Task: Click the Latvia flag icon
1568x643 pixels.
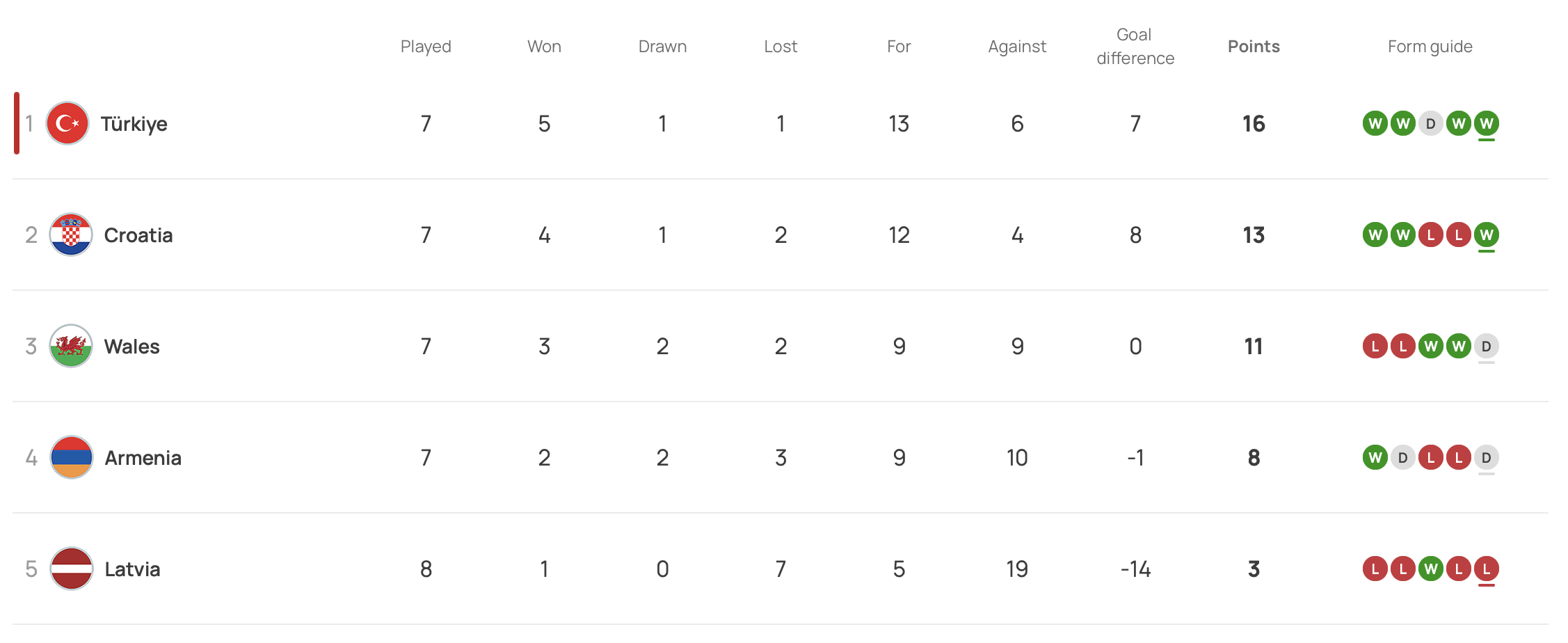Action: (x=71, y=569)
